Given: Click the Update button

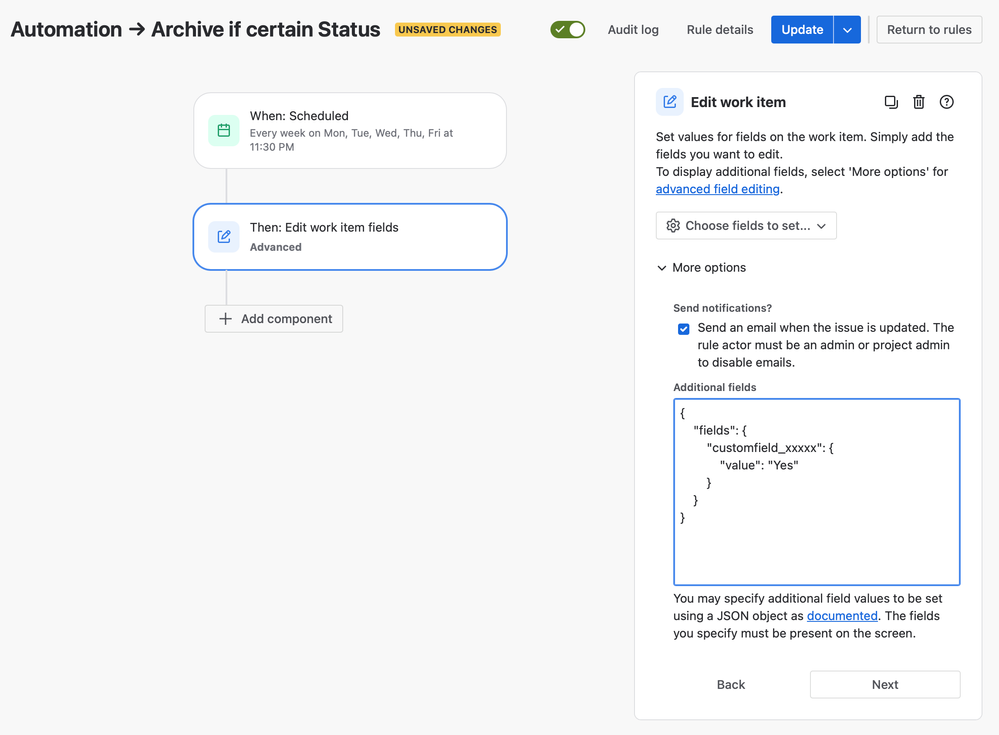Looking at the screenshot, I should 802,30.
